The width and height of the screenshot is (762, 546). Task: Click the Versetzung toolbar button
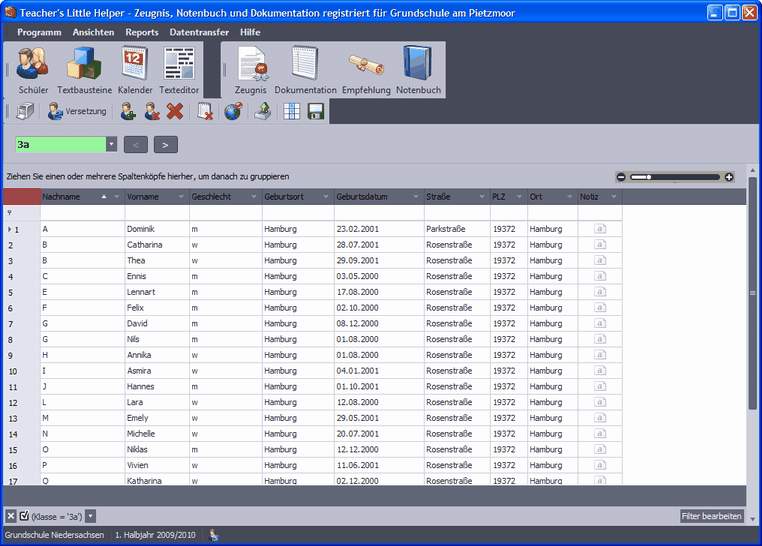click(77, 111)
